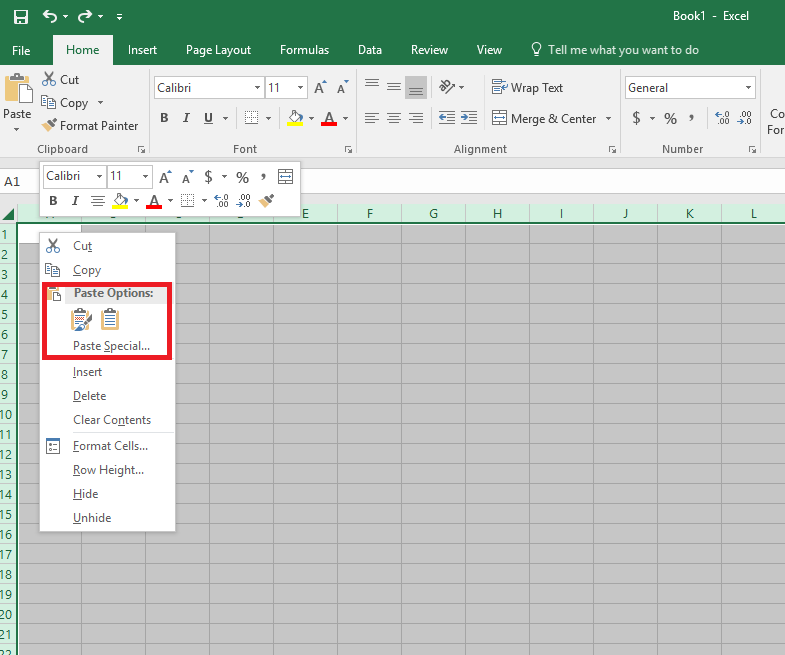This screenshot has height=655, width=785.
Task: Click the Paste Formatting brush clipboard icon
Action: click(81, 319)
